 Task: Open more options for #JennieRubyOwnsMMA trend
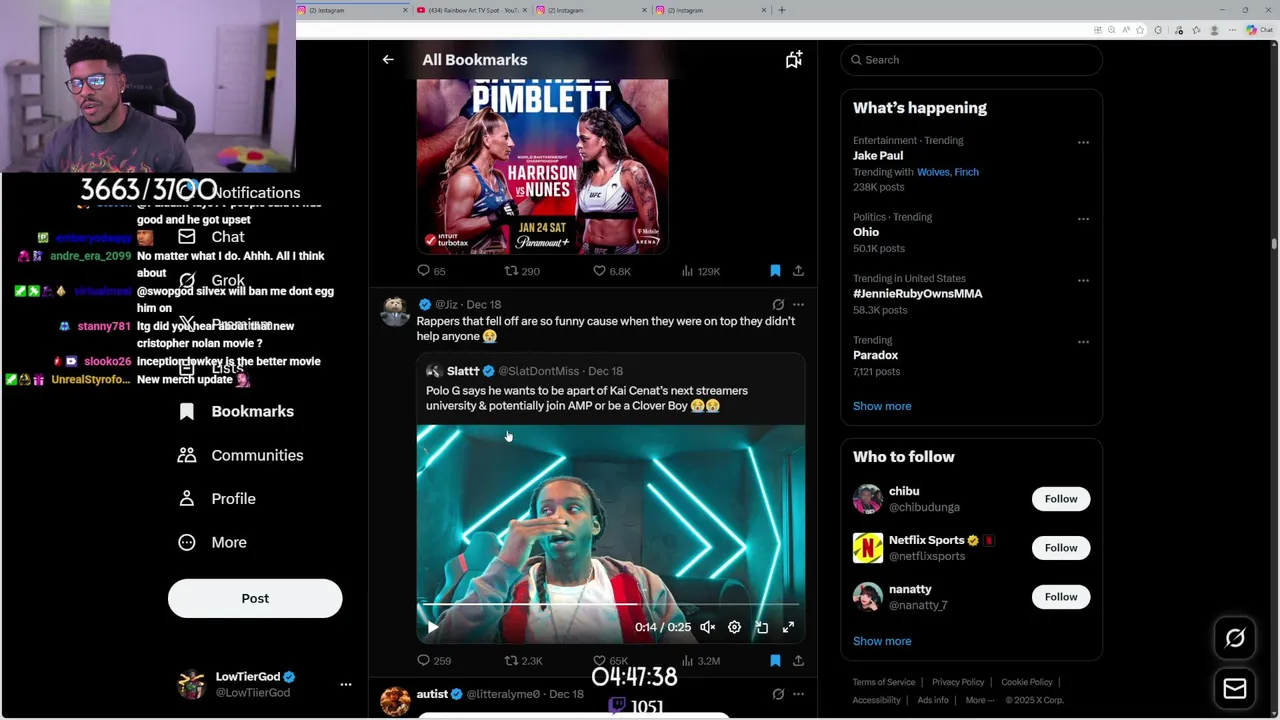(x=1083, y=280)
